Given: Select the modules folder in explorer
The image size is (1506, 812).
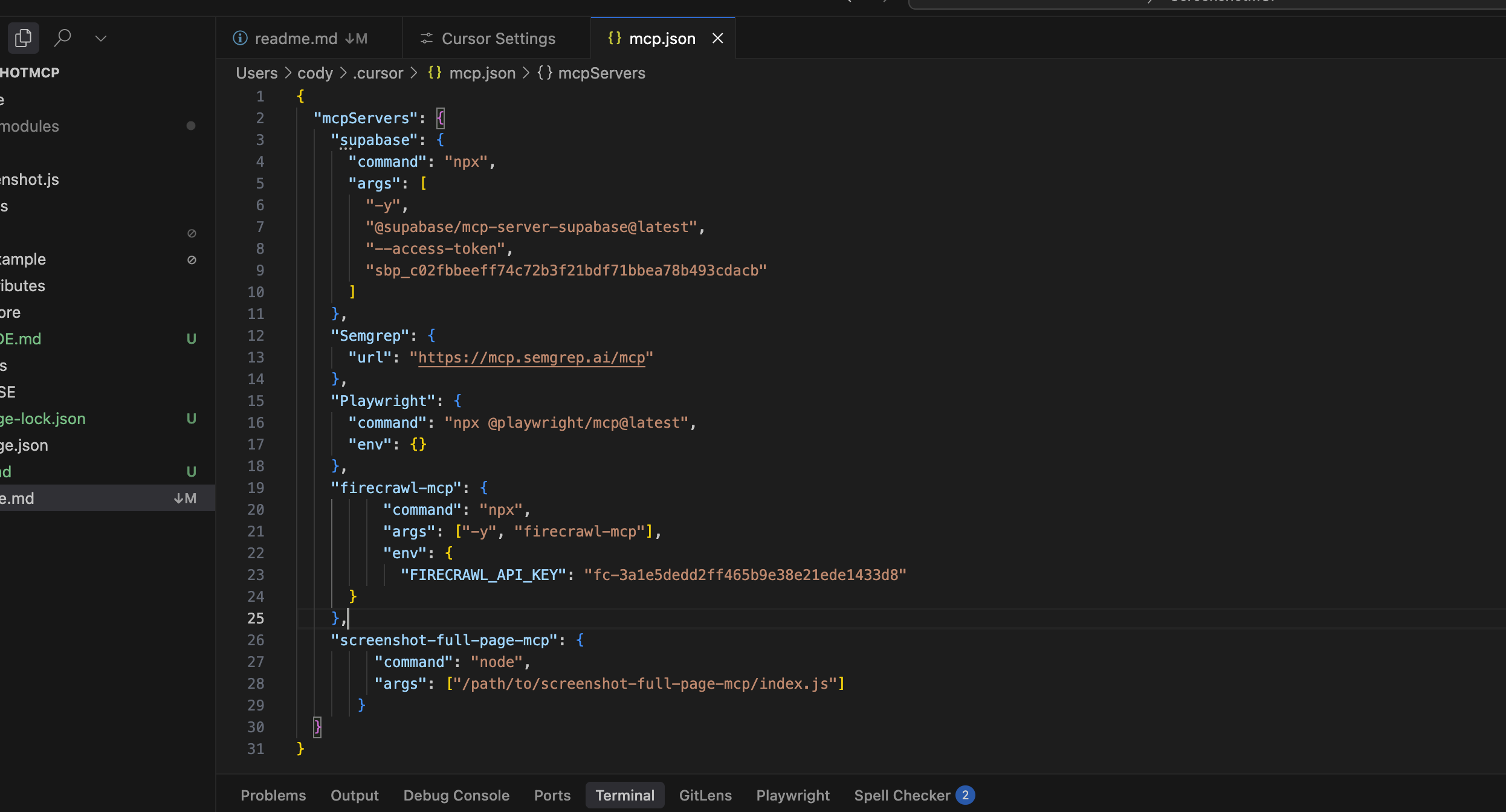Looking at the screenshot, I should [108, 126].
